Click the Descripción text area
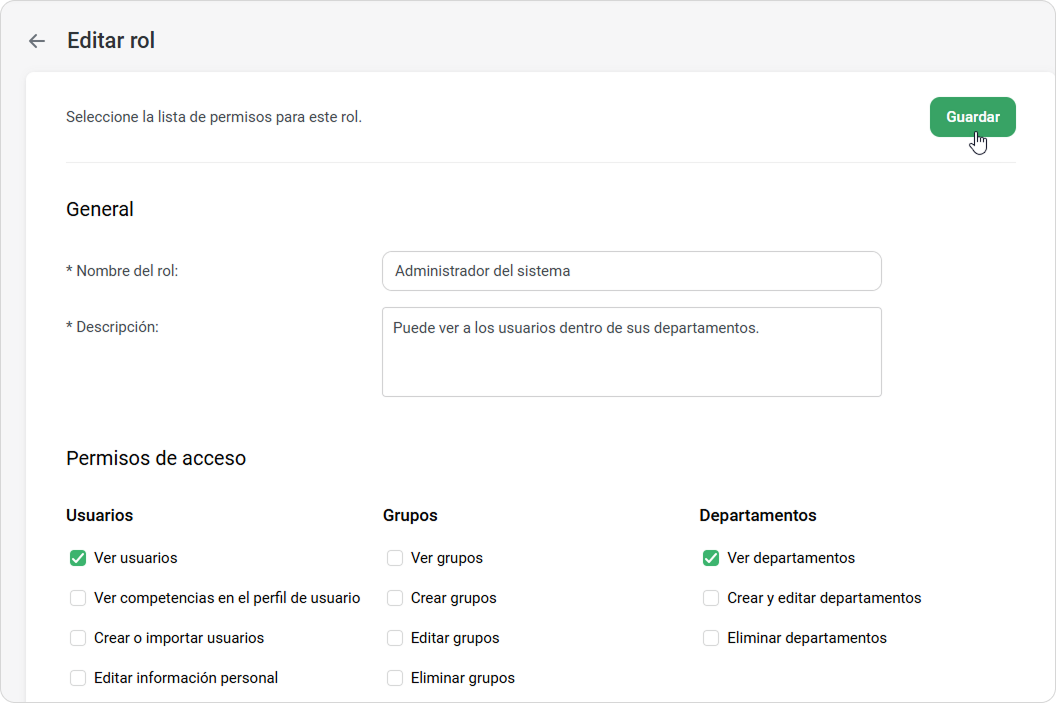 (631, 352)
